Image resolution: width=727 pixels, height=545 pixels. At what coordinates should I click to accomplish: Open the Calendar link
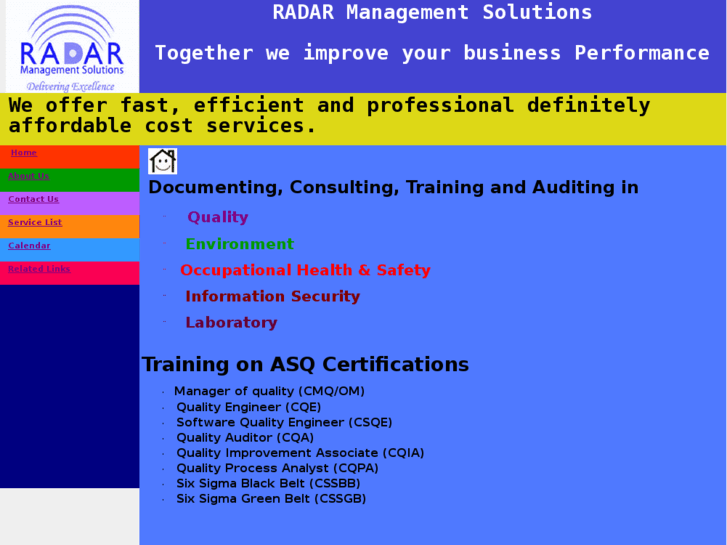point(29,245)
